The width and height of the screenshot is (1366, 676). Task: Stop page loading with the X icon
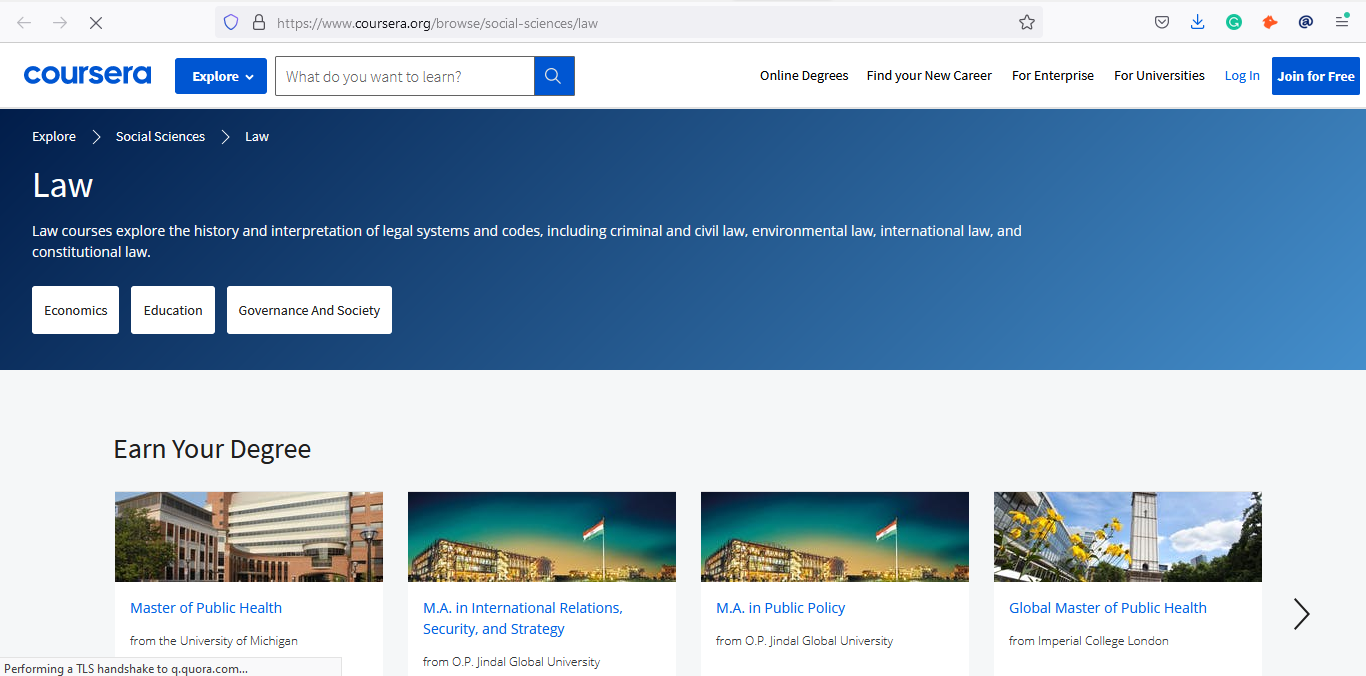pyautogui.click(x=96, y=22)
